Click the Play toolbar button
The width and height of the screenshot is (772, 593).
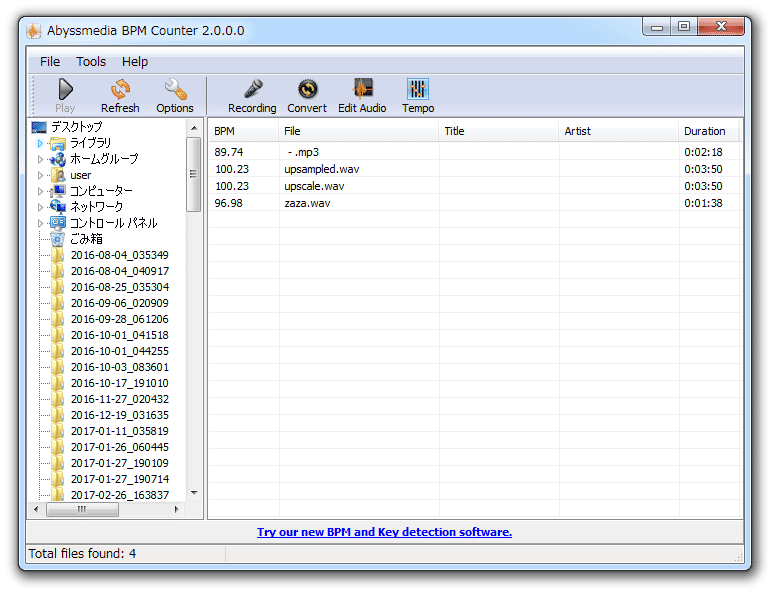point(65,96)
